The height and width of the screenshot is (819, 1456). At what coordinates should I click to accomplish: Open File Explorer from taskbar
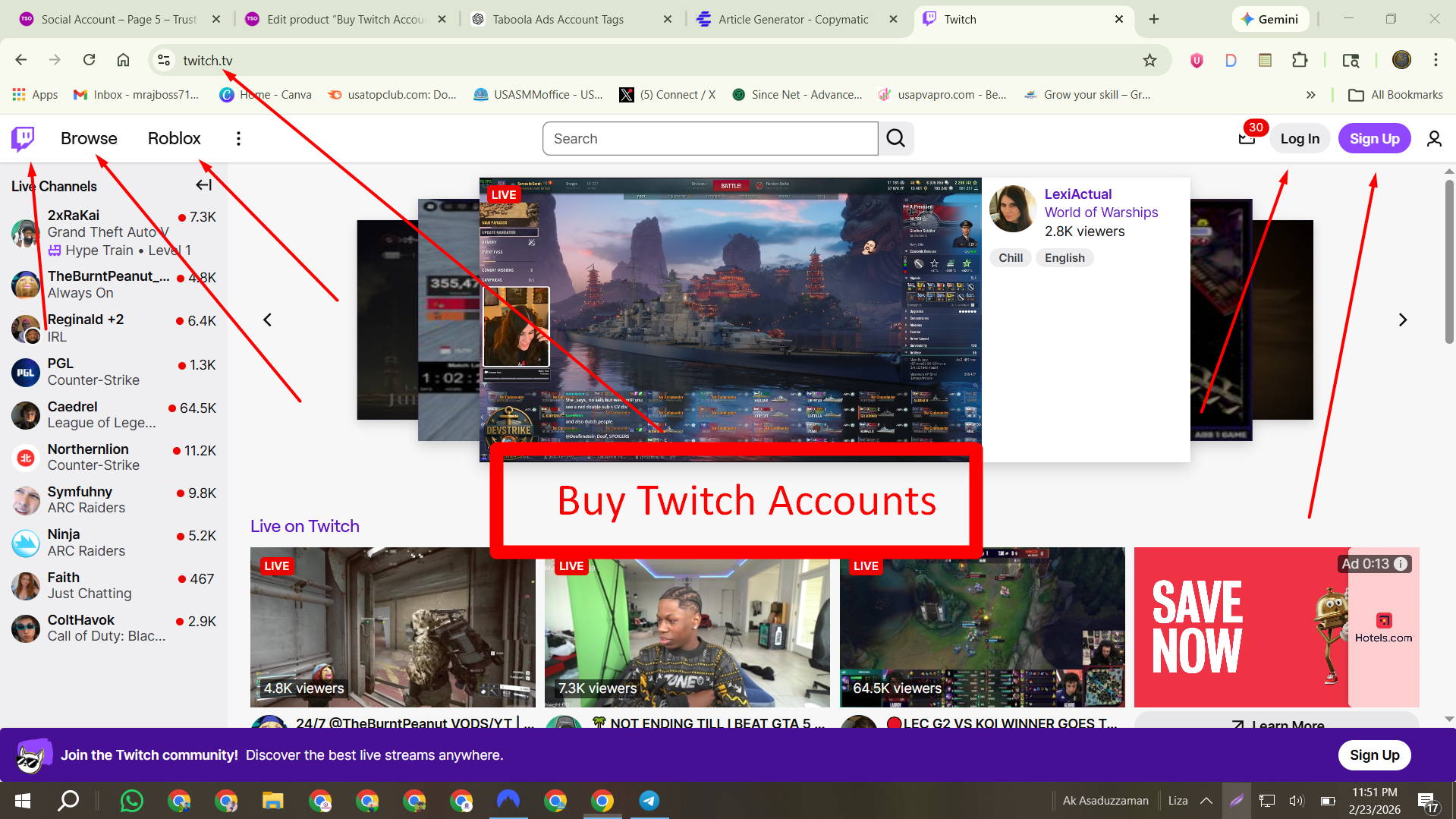[x=272, y=801]
